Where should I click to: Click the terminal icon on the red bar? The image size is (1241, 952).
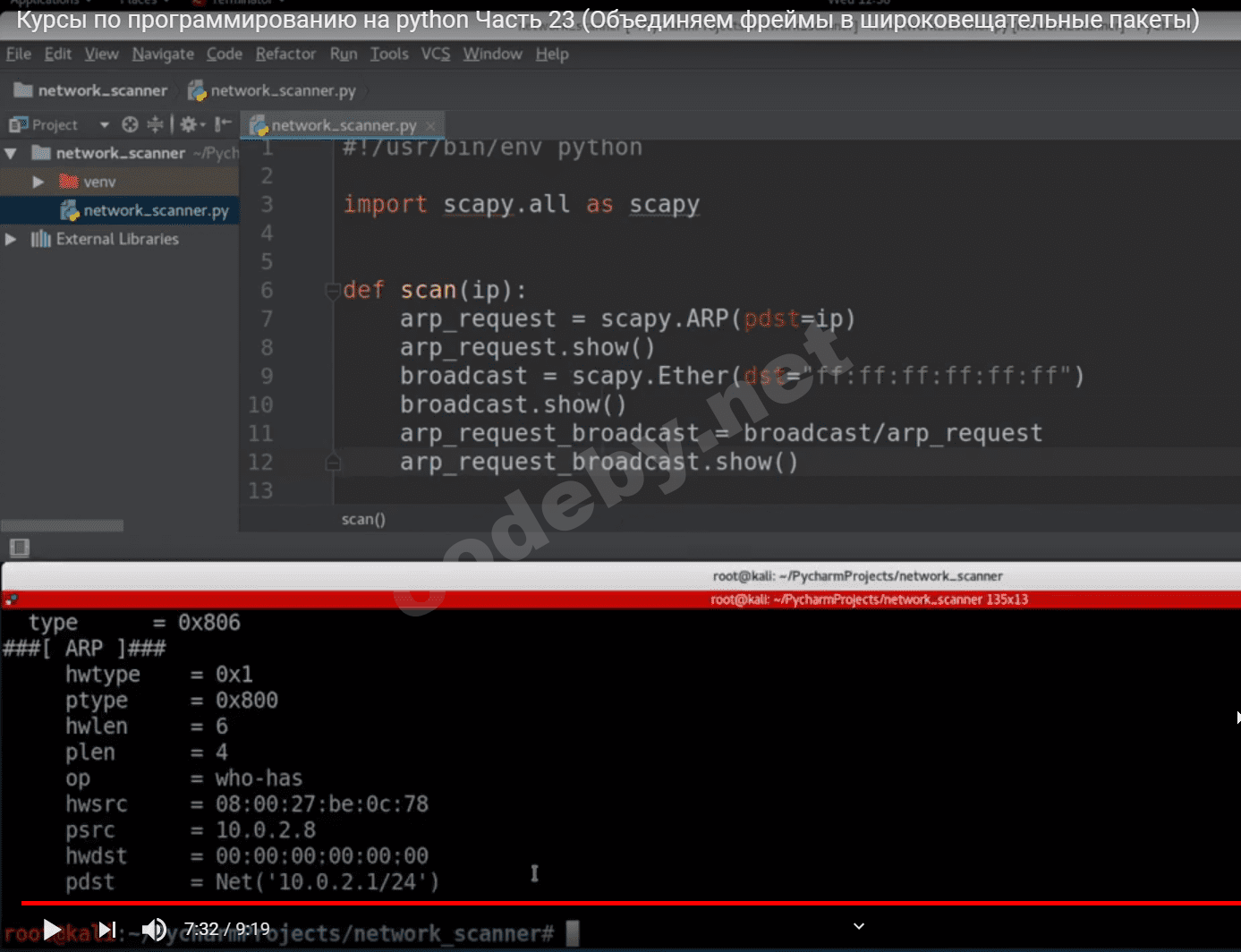[10, 599]
